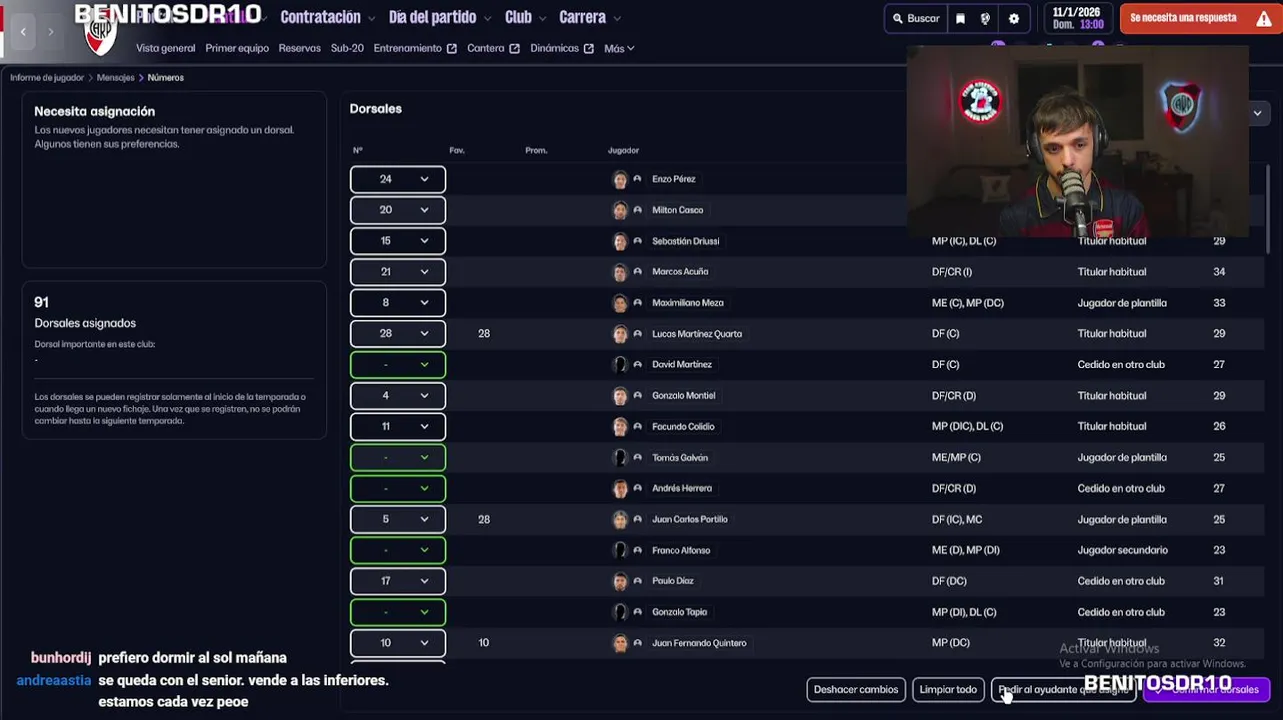Viewport: 1283px width, 720px height.
Task: Open player name Andrés Herrera
Action: pyautogui.click(x=682, y=489)
